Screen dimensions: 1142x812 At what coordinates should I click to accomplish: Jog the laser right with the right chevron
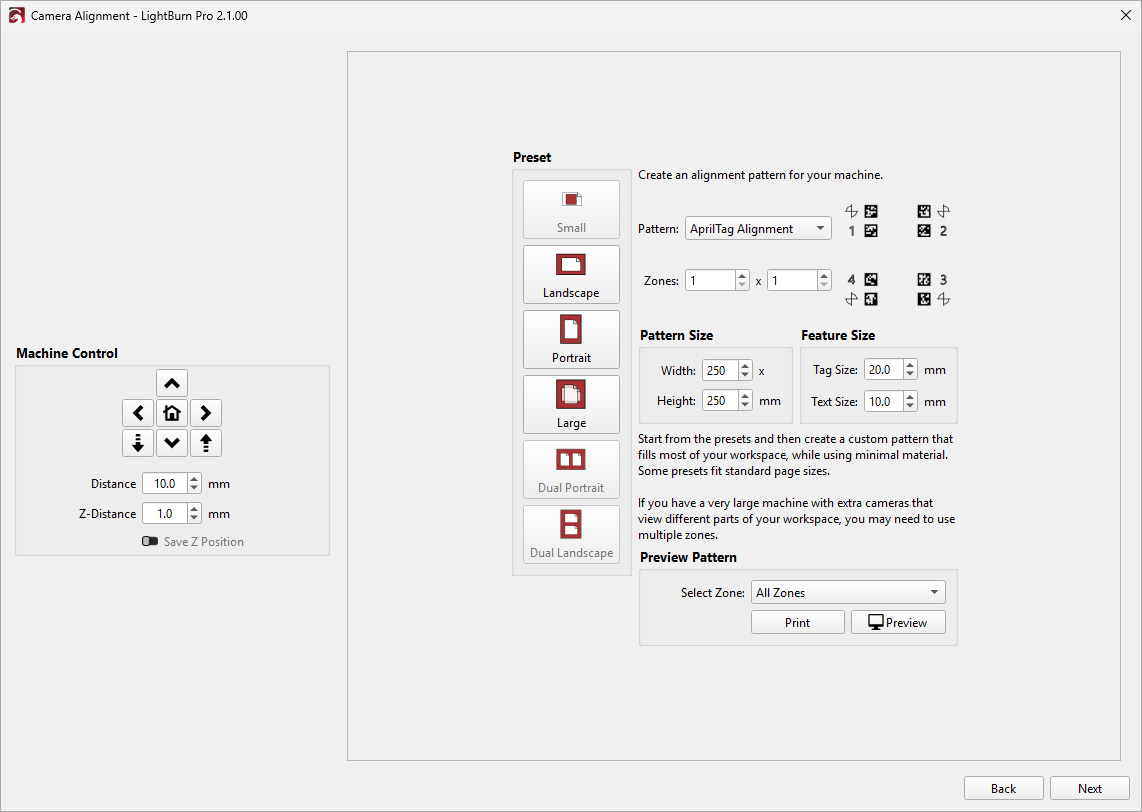click(x=206, y=413)
